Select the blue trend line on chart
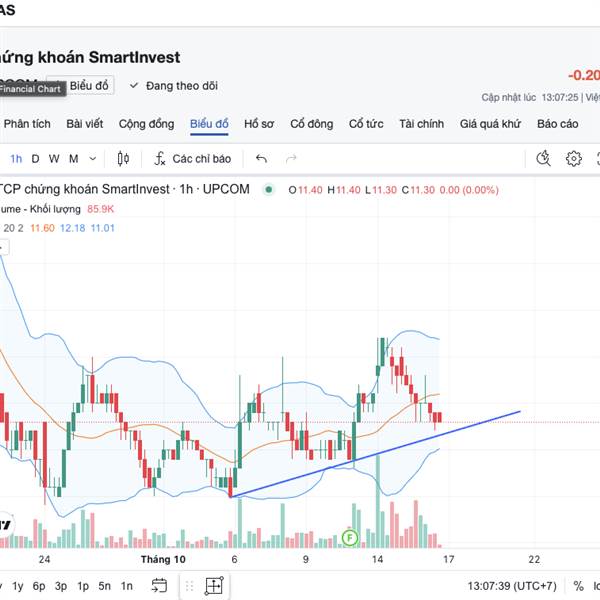 point(375,454)
